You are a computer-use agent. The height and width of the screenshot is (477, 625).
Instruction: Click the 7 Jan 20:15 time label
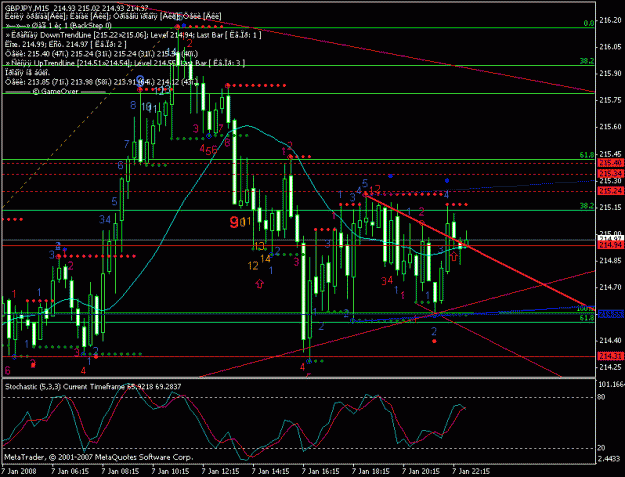(x=422, y=471)
